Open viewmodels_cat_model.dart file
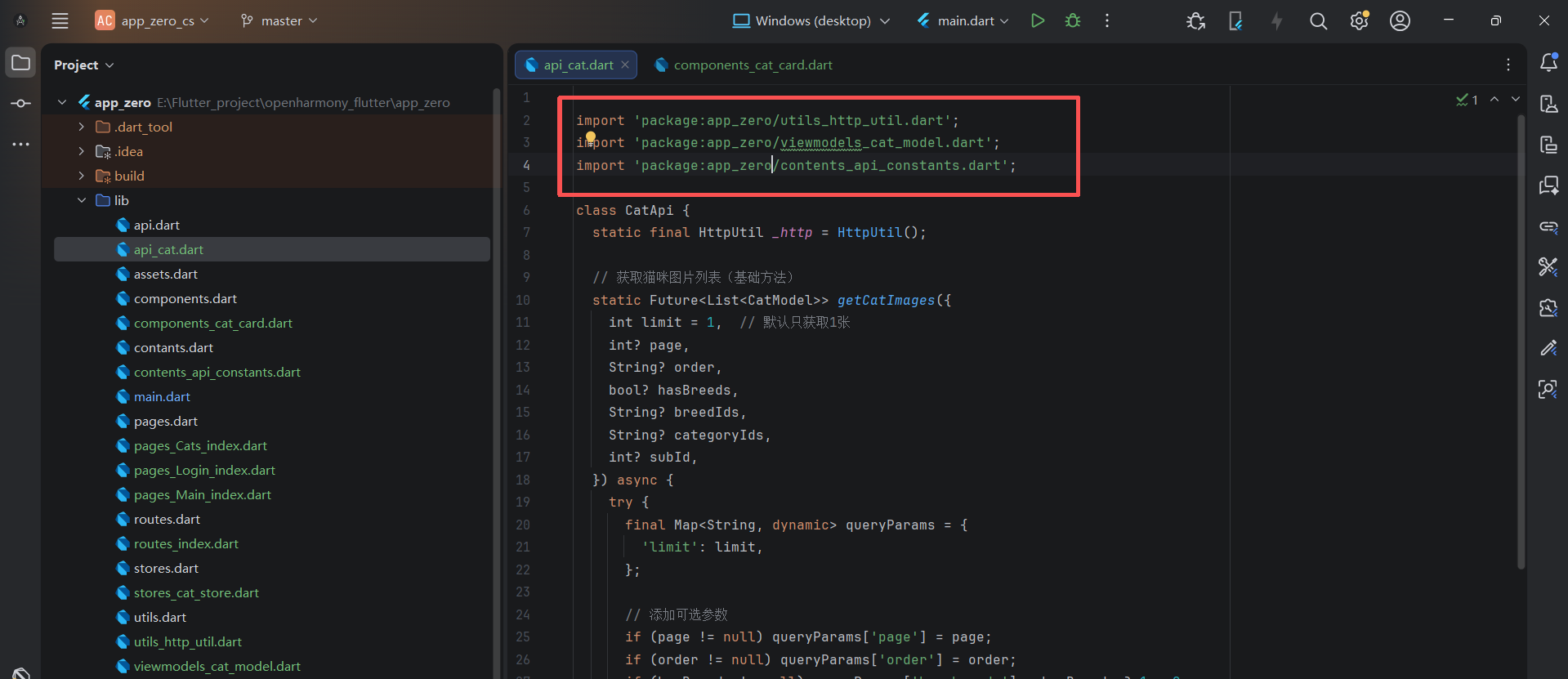Image resolution: width=1568 pixels, height=679 pixels. 217,666
